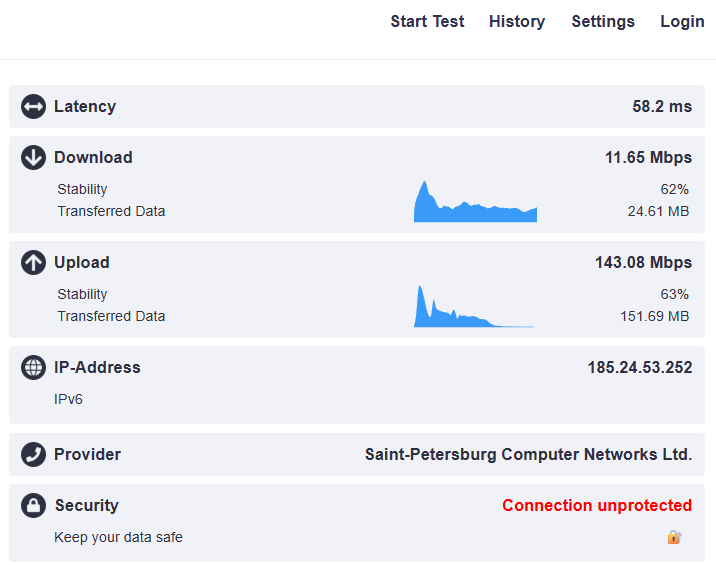Select the 185.24.53.252 IP address value
716x570 pixels.
point(639,368)
